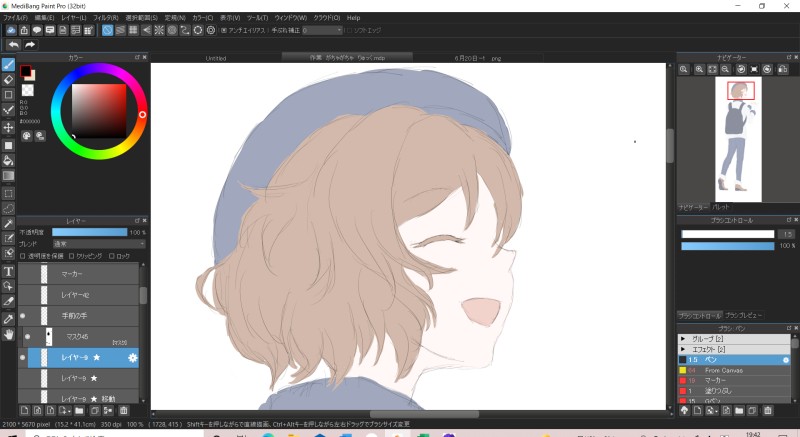Enable the ロック checkbox
This screenshot has height=437, width=800.
112,256
